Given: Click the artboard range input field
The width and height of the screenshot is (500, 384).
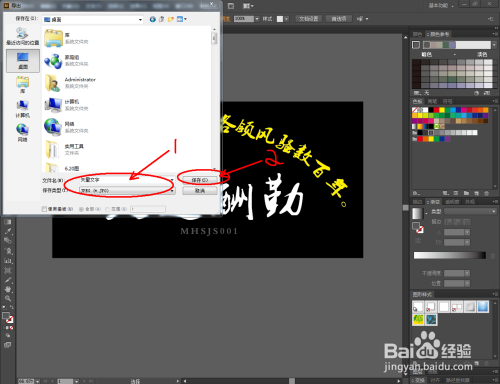Looking at the screenshot, I should point(148,209).
